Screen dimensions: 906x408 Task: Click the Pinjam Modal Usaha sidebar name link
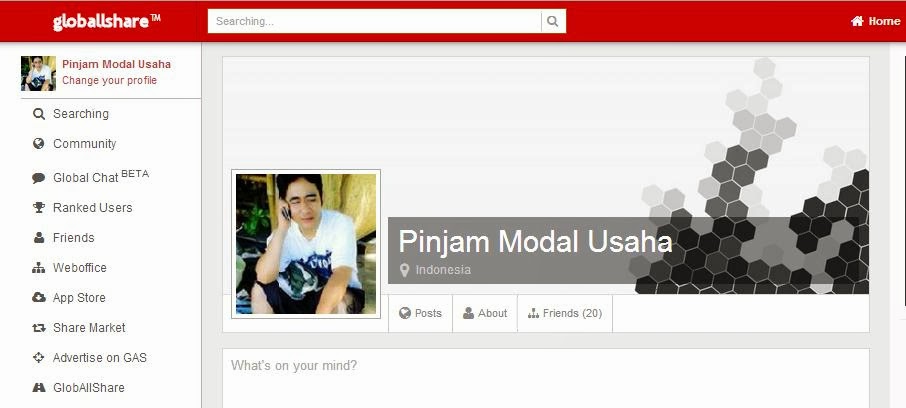click(117, 64)
